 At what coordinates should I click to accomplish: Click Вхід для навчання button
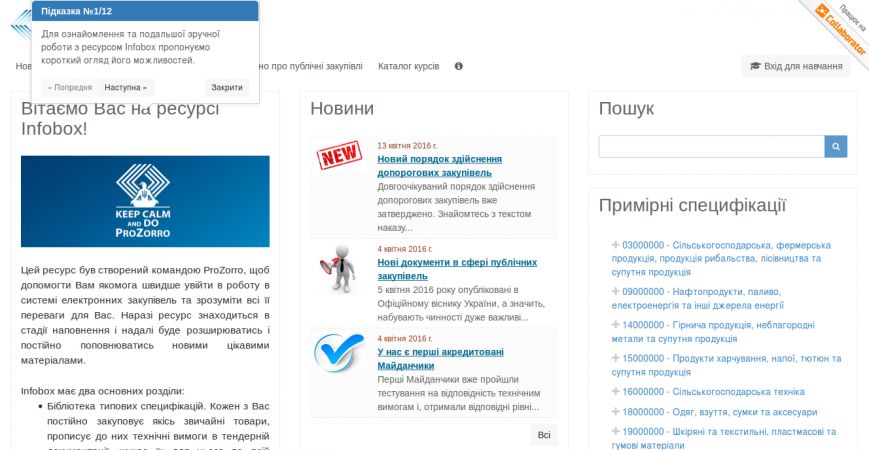796,66
